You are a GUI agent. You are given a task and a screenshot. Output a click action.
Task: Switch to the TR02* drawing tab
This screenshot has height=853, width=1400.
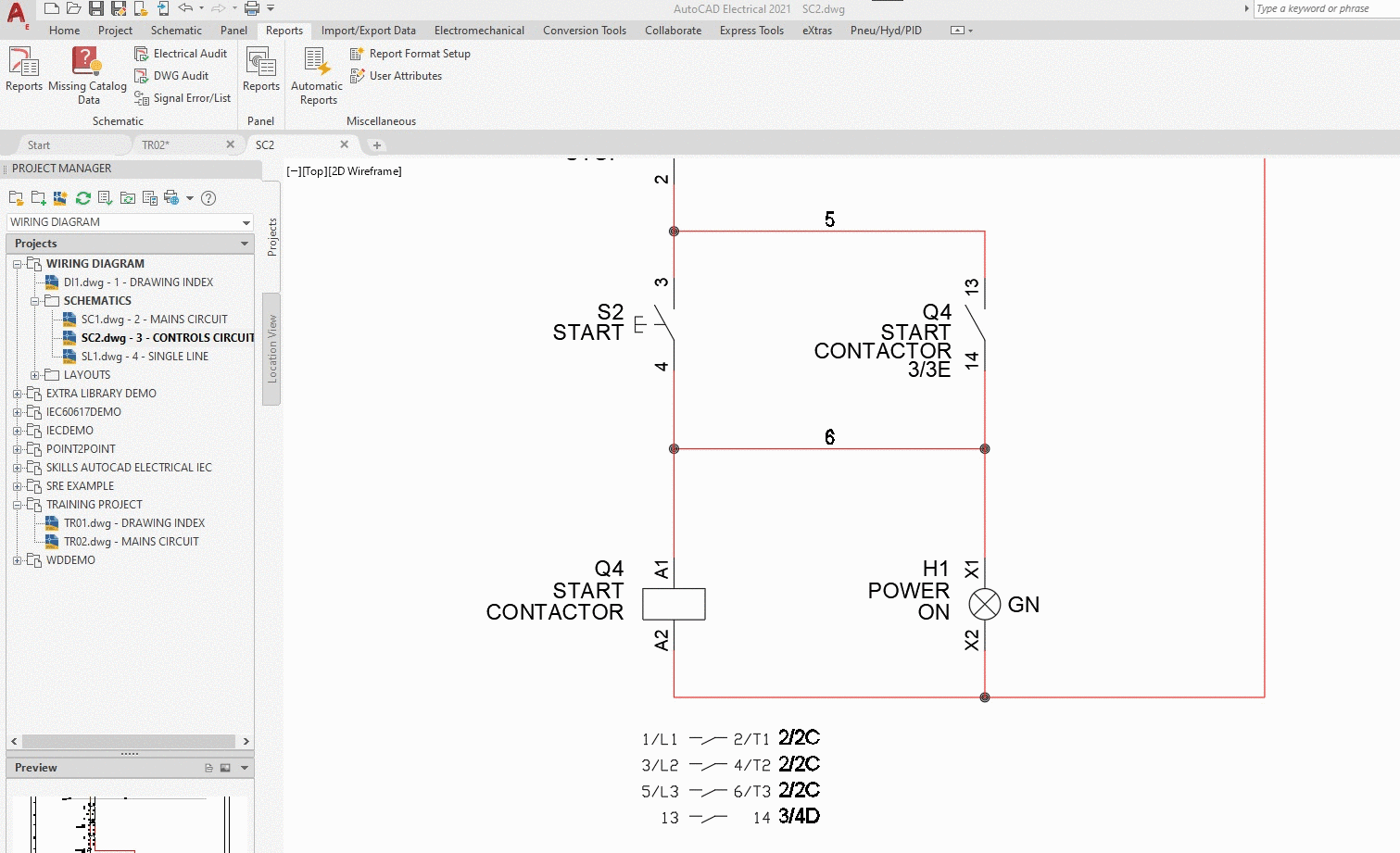click(156, 145)
